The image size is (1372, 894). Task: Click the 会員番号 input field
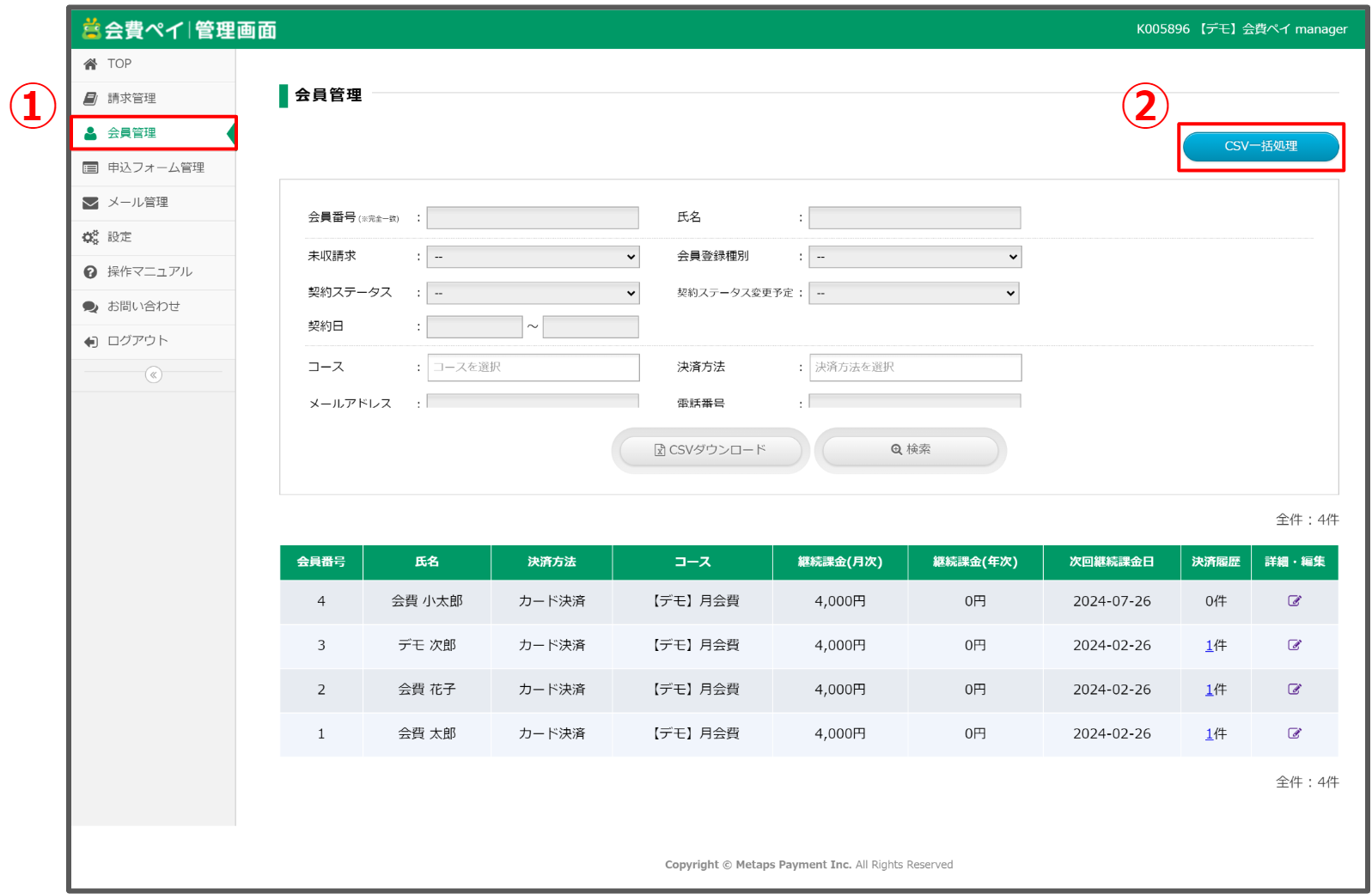533,218
